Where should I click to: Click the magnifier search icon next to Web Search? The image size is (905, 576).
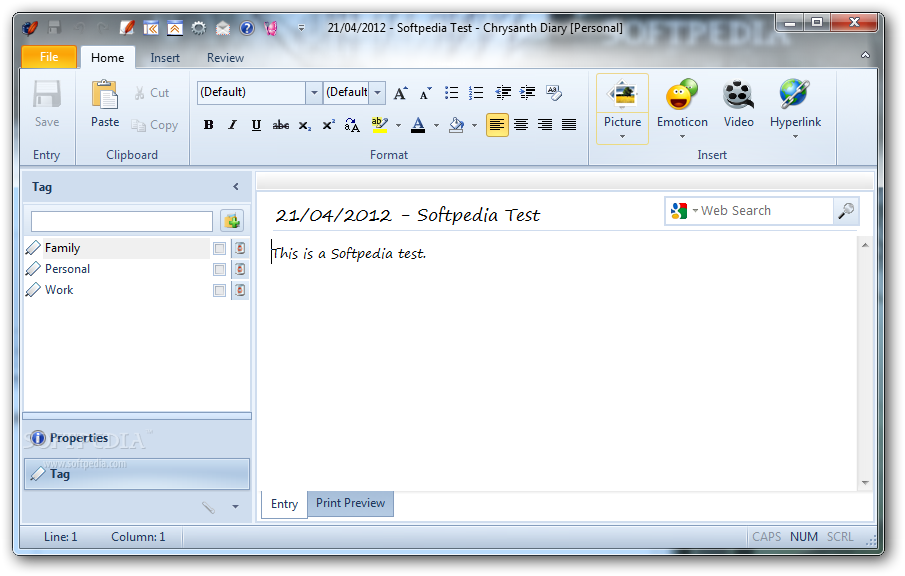(846, 211)
